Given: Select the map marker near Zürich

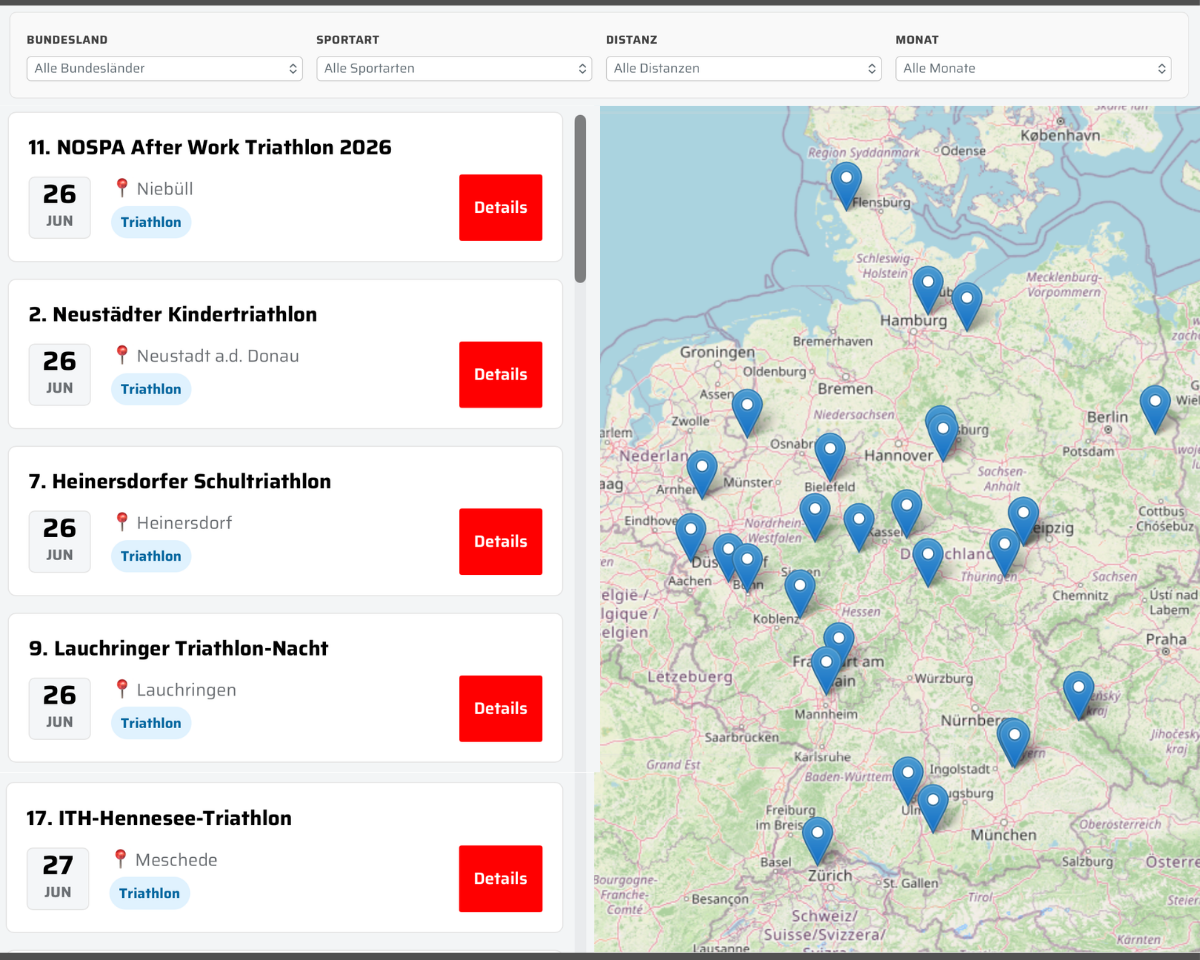Looking at the screenshot, I should pyautogui.click(x=817, y=841).
